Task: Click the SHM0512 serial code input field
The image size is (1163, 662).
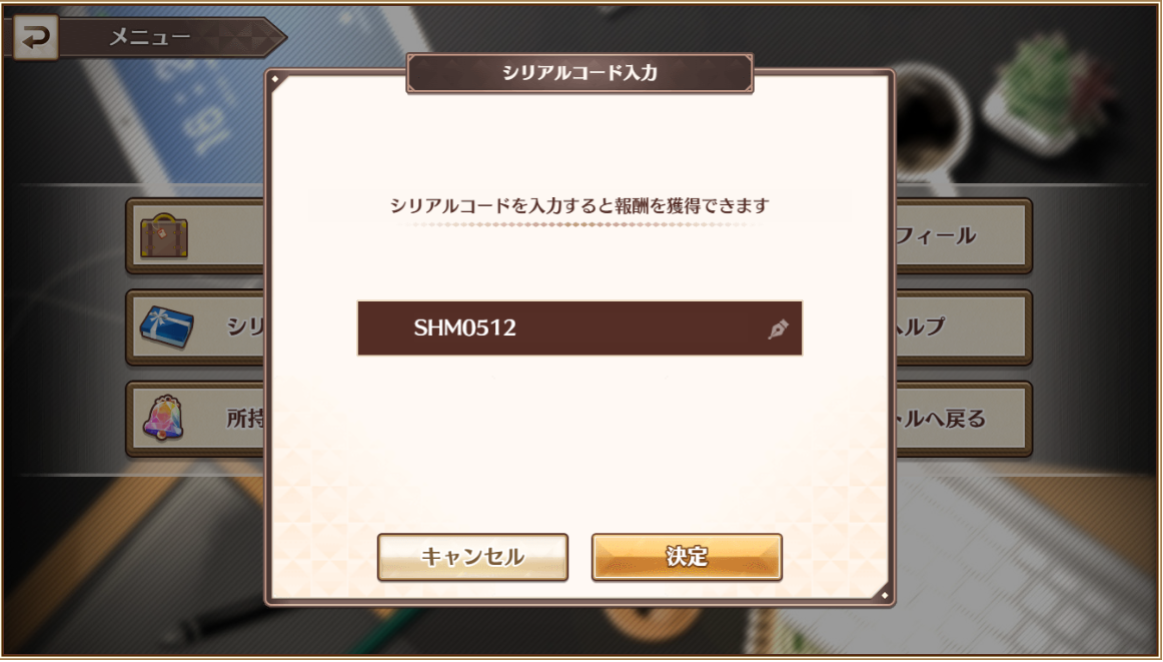Action: pyautogui.click(x=579, y=328)
